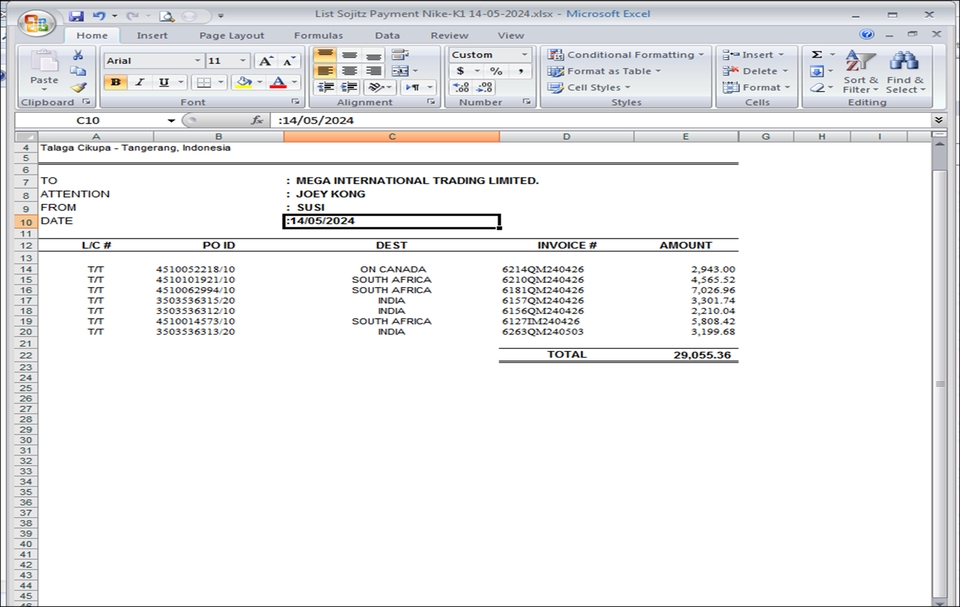Screen dimensions: 960x607
Task: Toggle Center horizontal alignment
Action: (349, 71)
